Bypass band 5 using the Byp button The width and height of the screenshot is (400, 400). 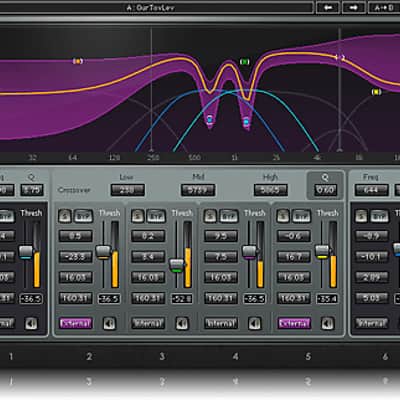[x=301, y=216]
